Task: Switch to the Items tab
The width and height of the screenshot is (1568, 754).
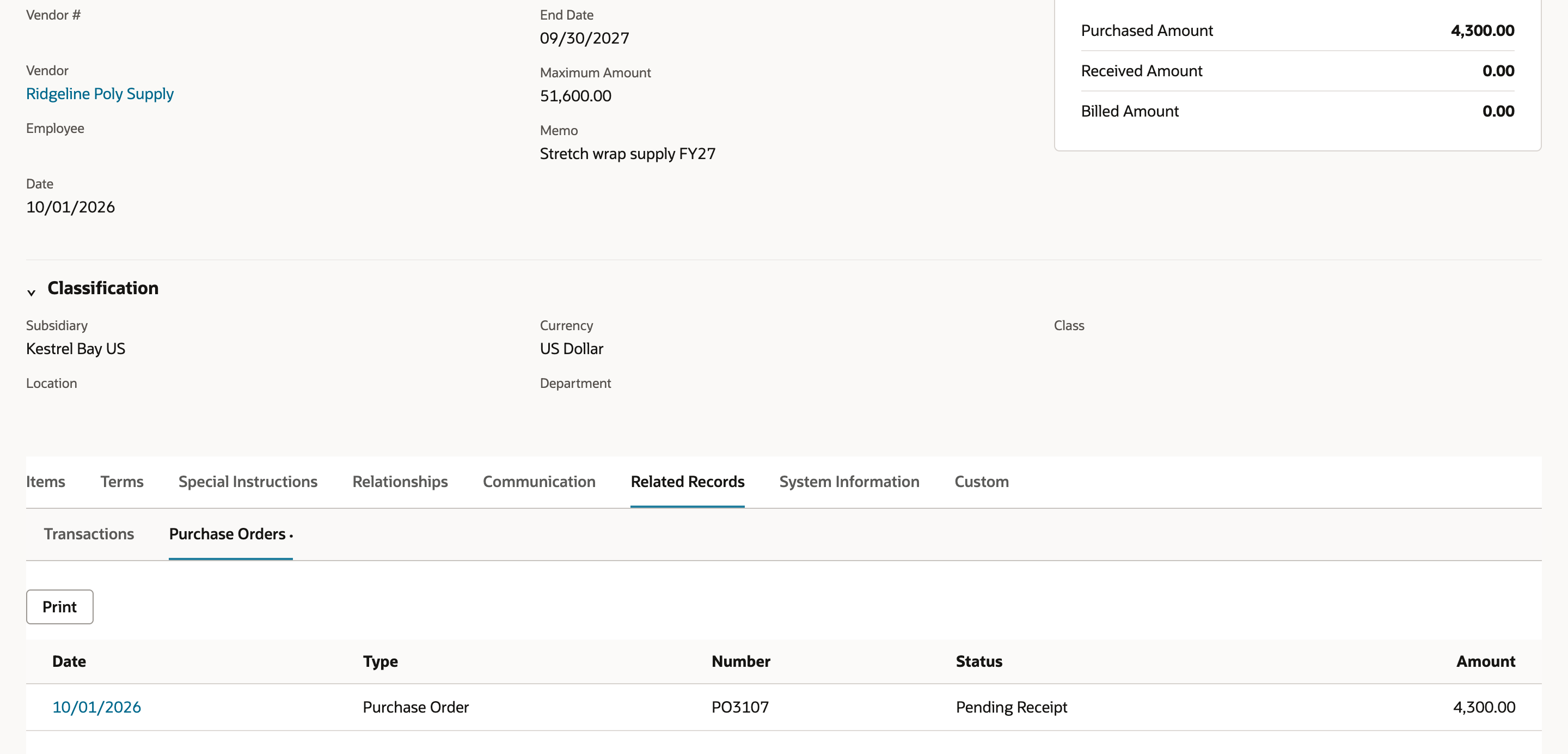Action: pos(46,482)
